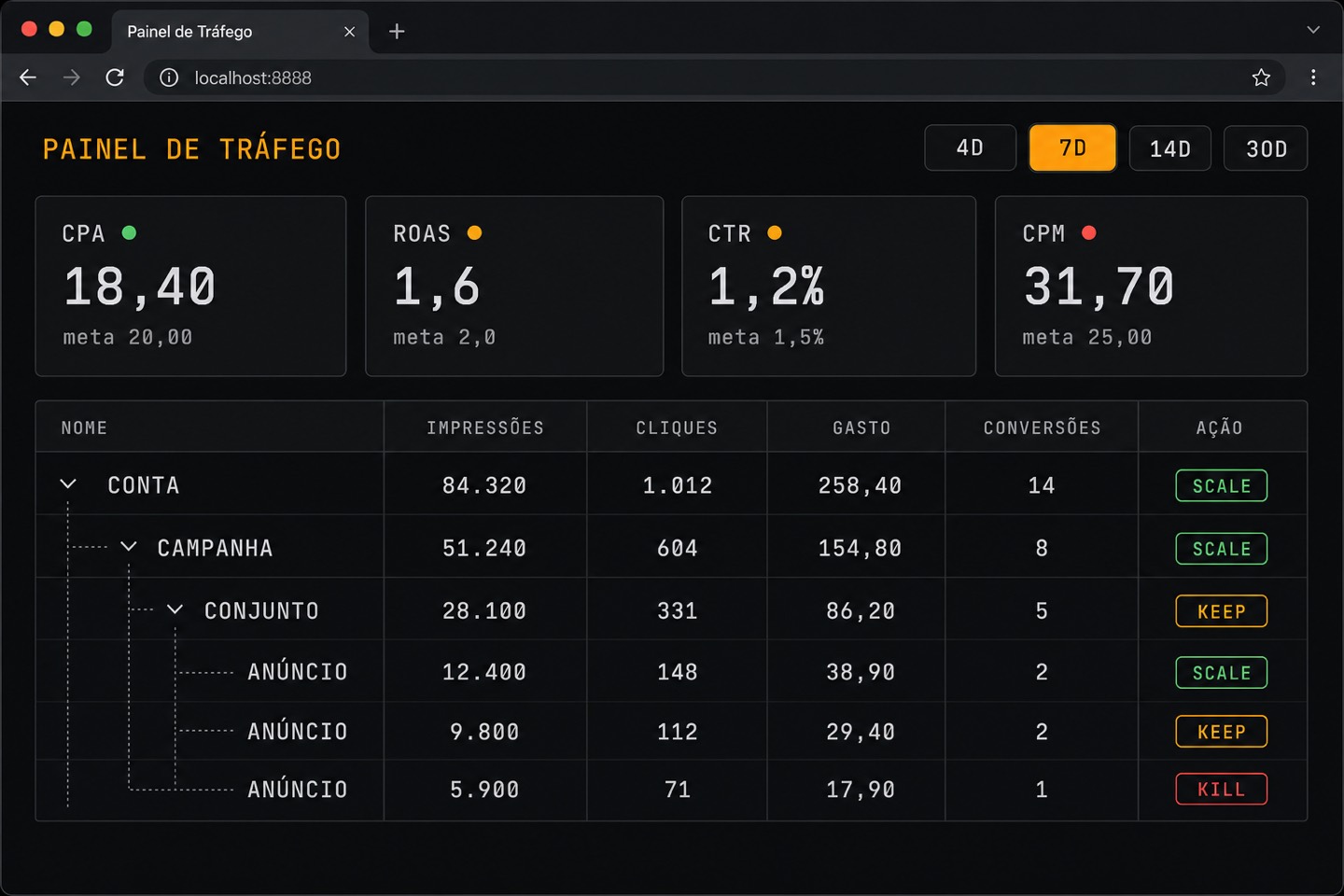The image size is (1344, 896).
Task: Click the 331 clicks cell
Action: [678, 610]
